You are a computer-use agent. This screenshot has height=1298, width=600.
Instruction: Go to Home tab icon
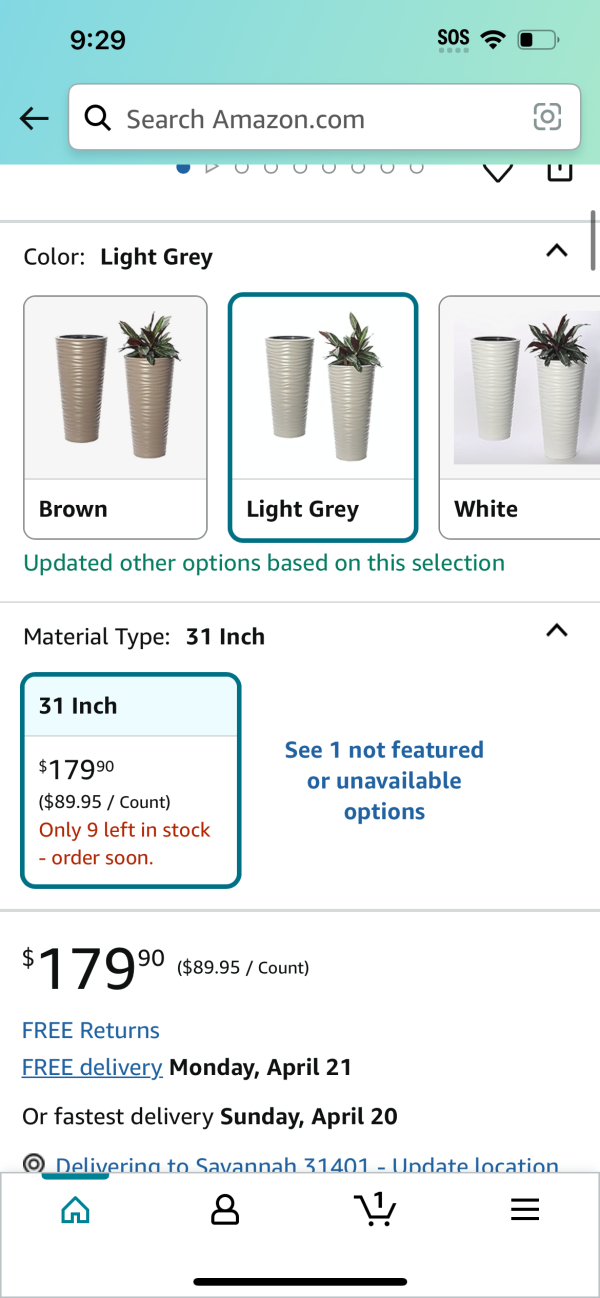coord(75,1210)
